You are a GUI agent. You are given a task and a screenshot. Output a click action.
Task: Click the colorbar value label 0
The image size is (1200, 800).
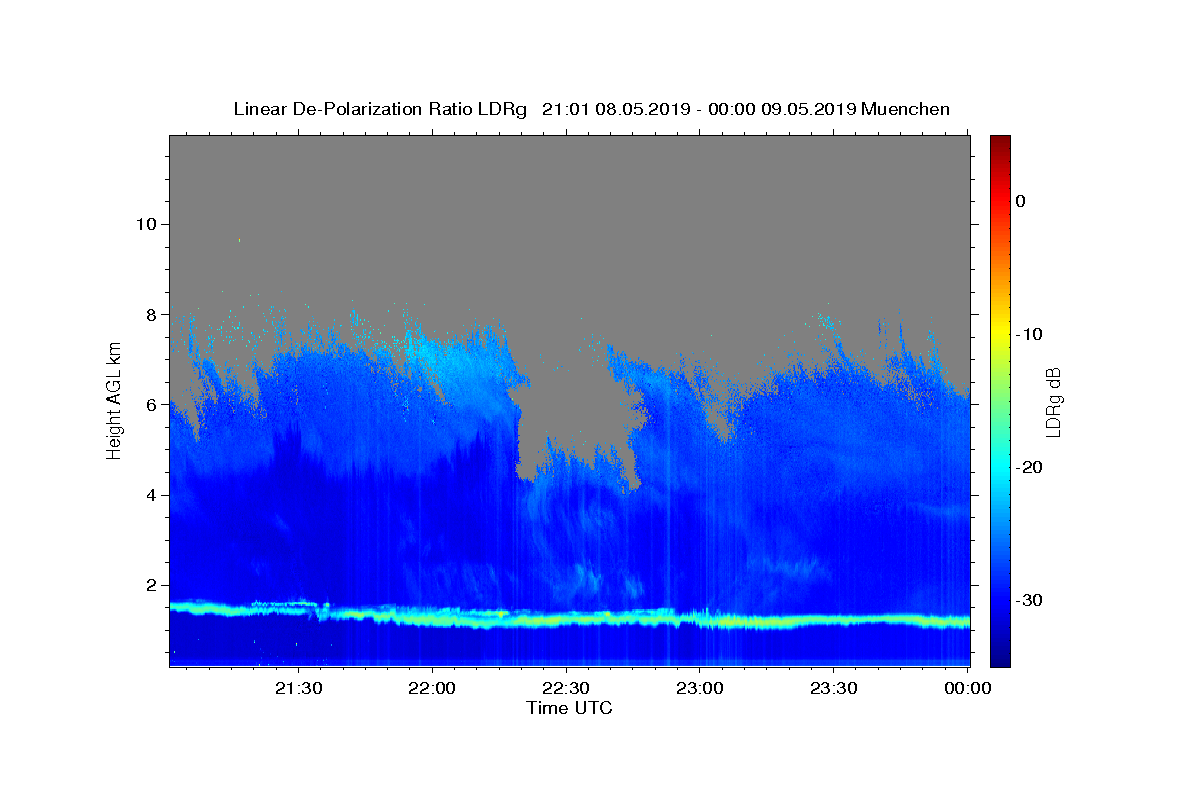click(1020, 201)
